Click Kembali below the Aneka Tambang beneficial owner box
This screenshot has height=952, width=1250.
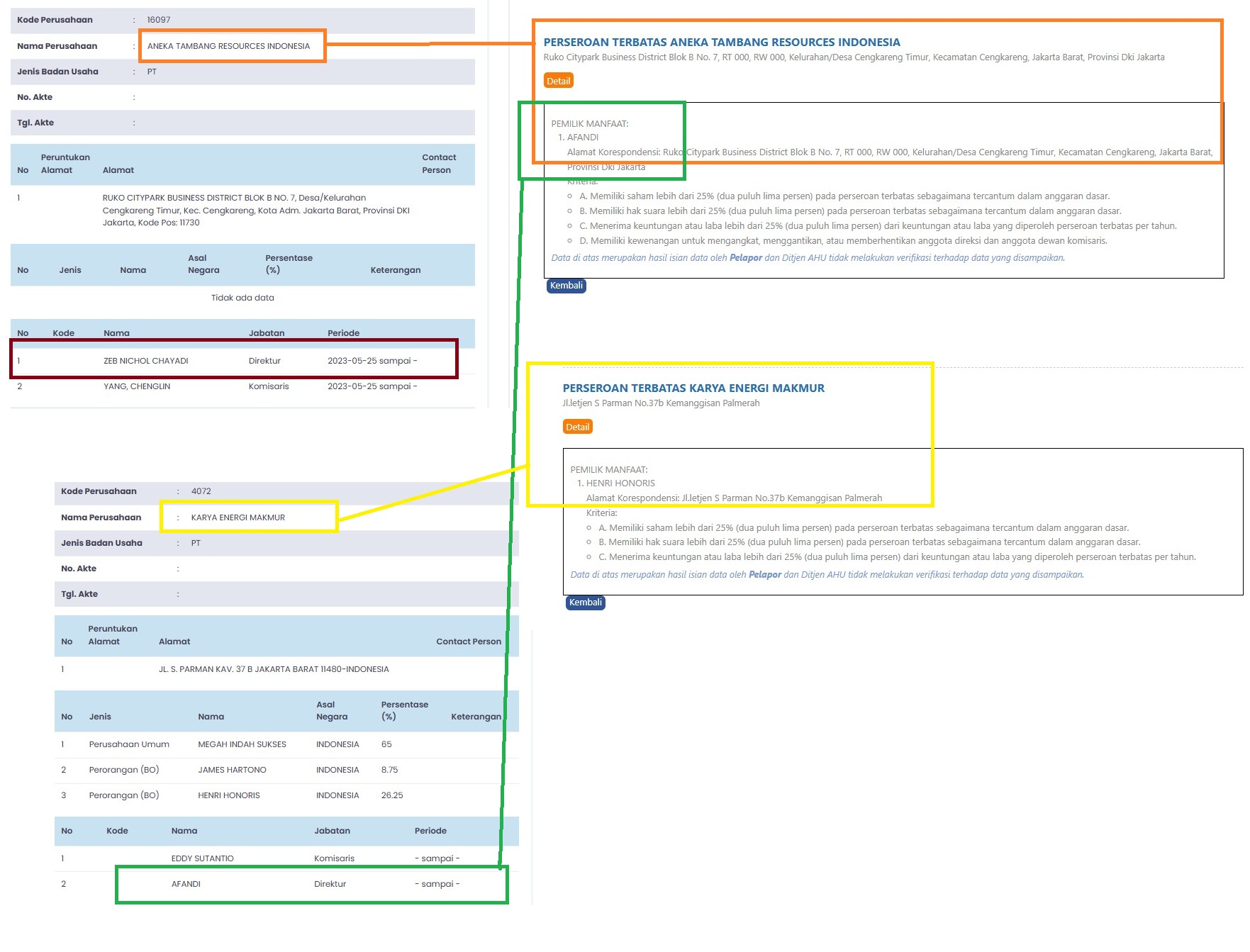point(566,286)
